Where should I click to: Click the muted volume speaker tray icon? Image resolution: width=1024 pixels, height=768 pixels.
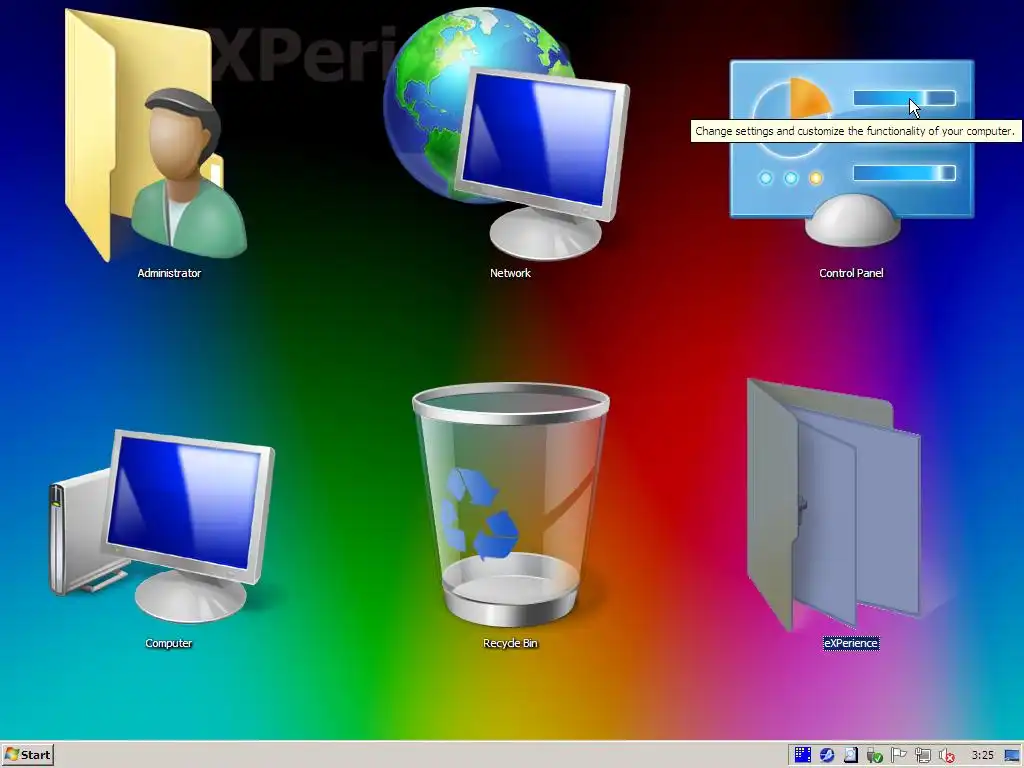tap(946, 755)
